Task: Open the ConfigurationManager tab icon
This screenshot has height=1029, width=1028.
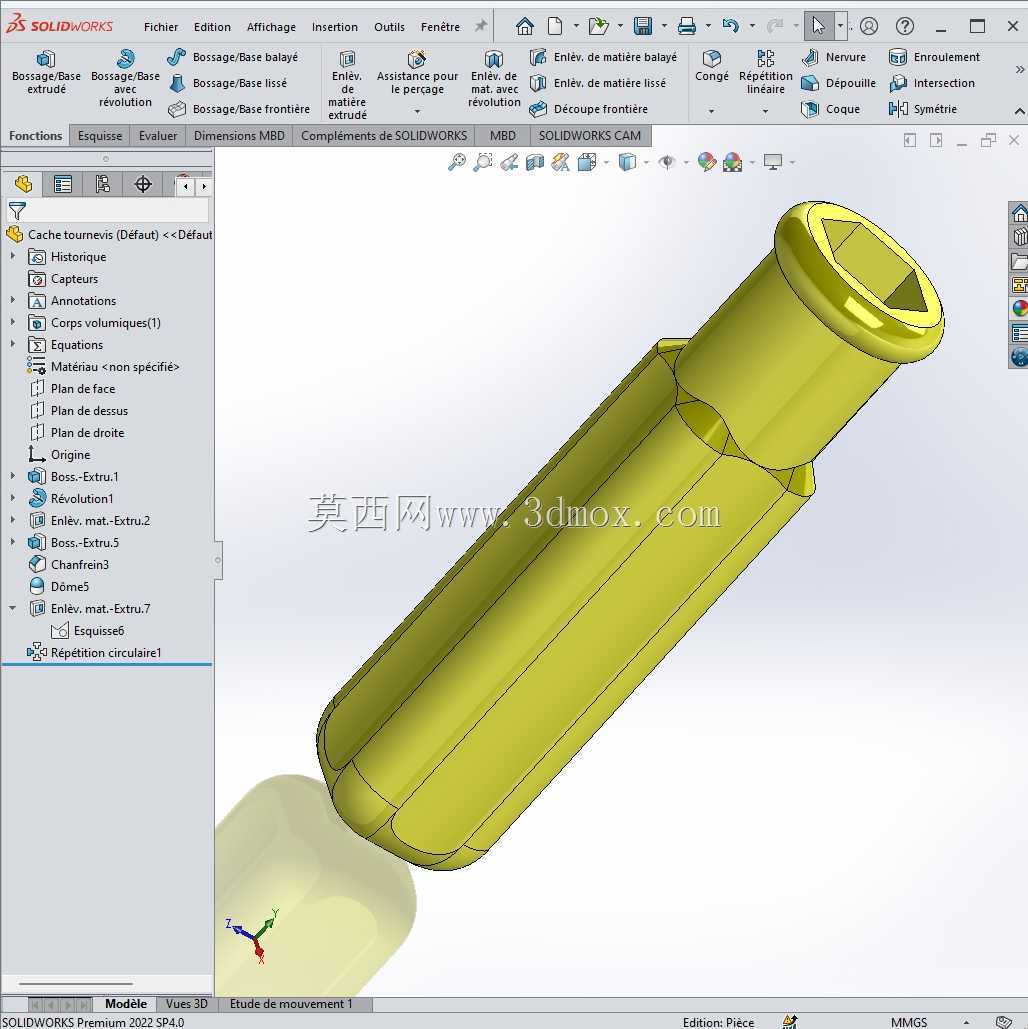Action: point(103,184)
